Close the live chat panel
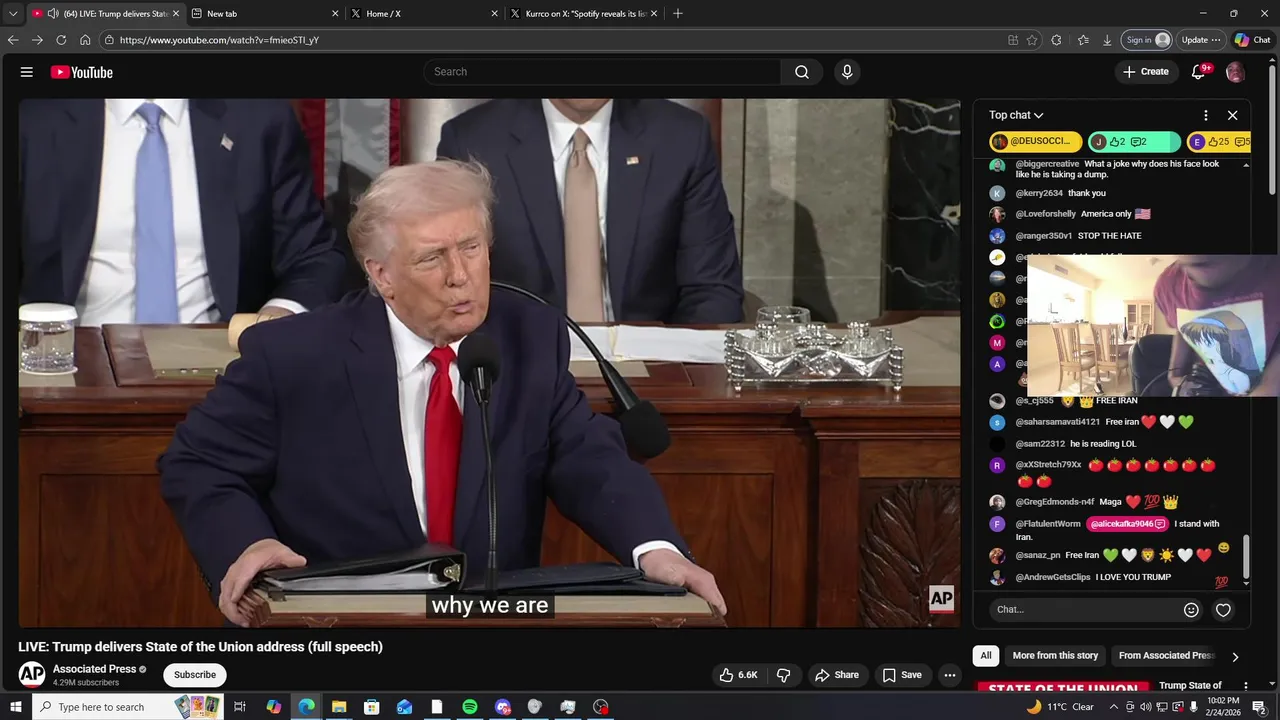The height and width of the screenshot is (720, 1280). tap(1232, 115)
